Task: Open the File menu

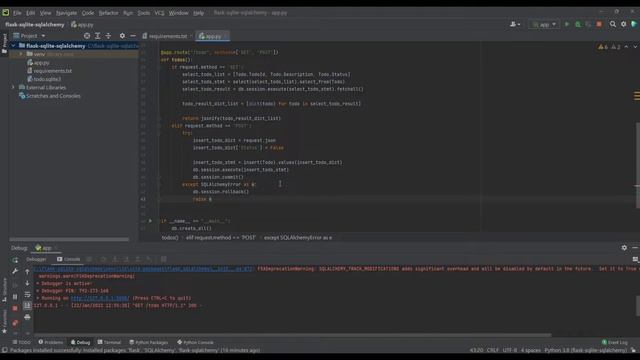Action: 17,13
